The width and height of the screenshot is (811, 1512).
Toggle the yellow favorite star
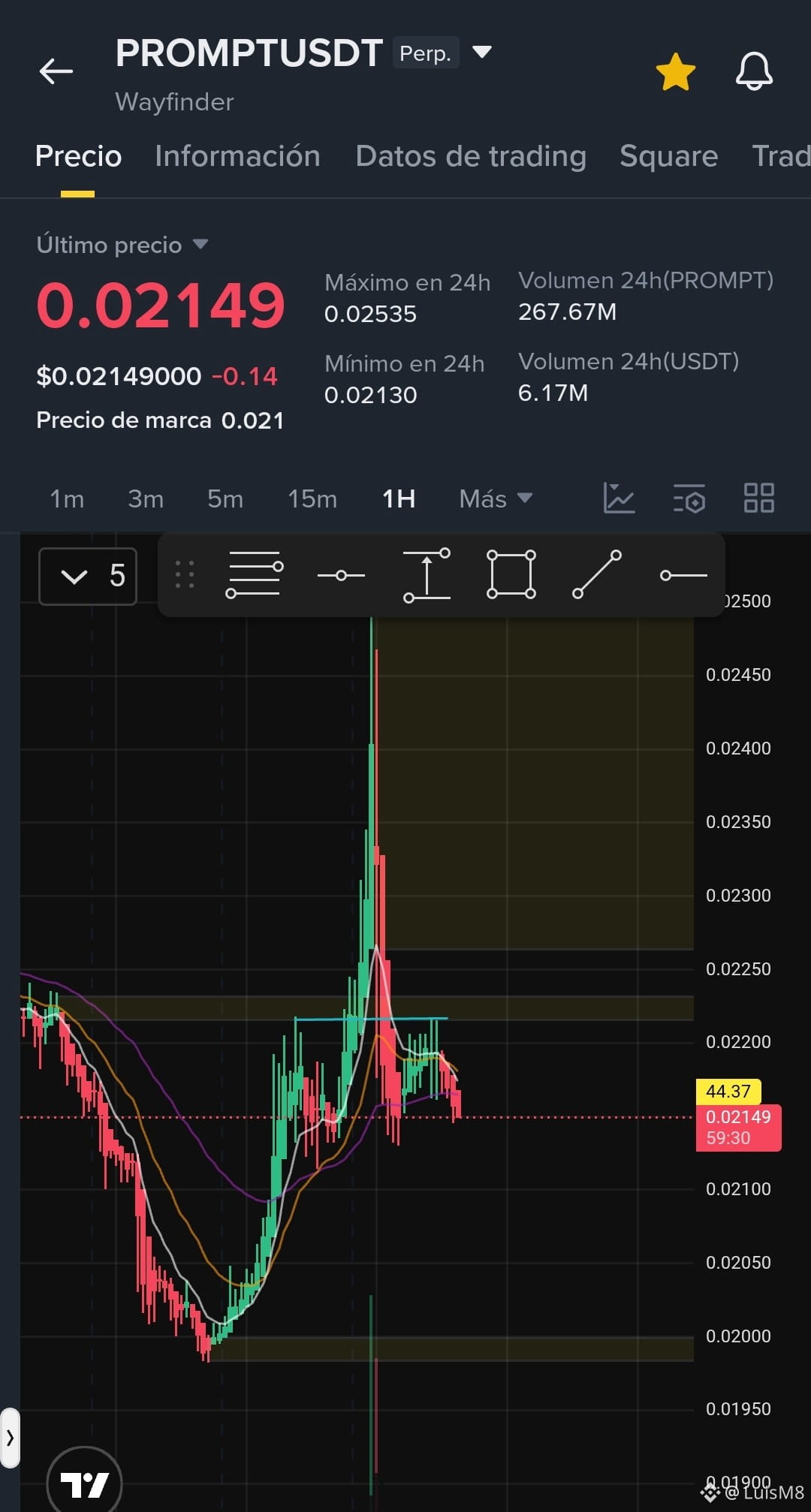click(676, 72)
